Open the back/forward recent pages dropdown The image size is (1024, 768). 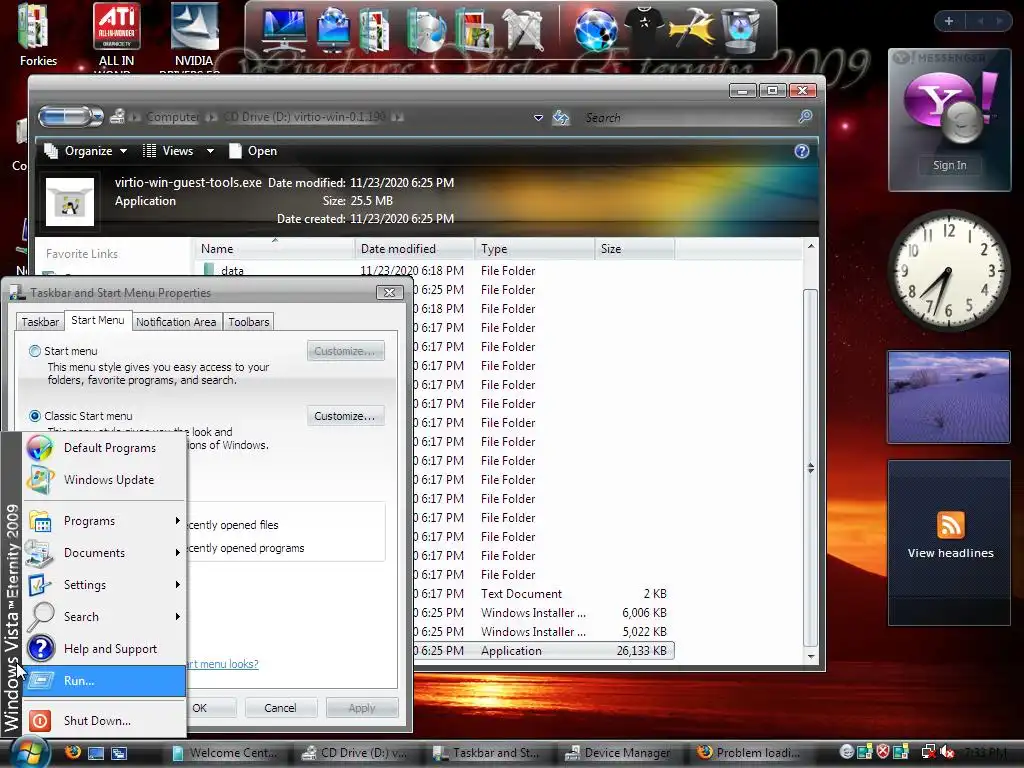97,117
